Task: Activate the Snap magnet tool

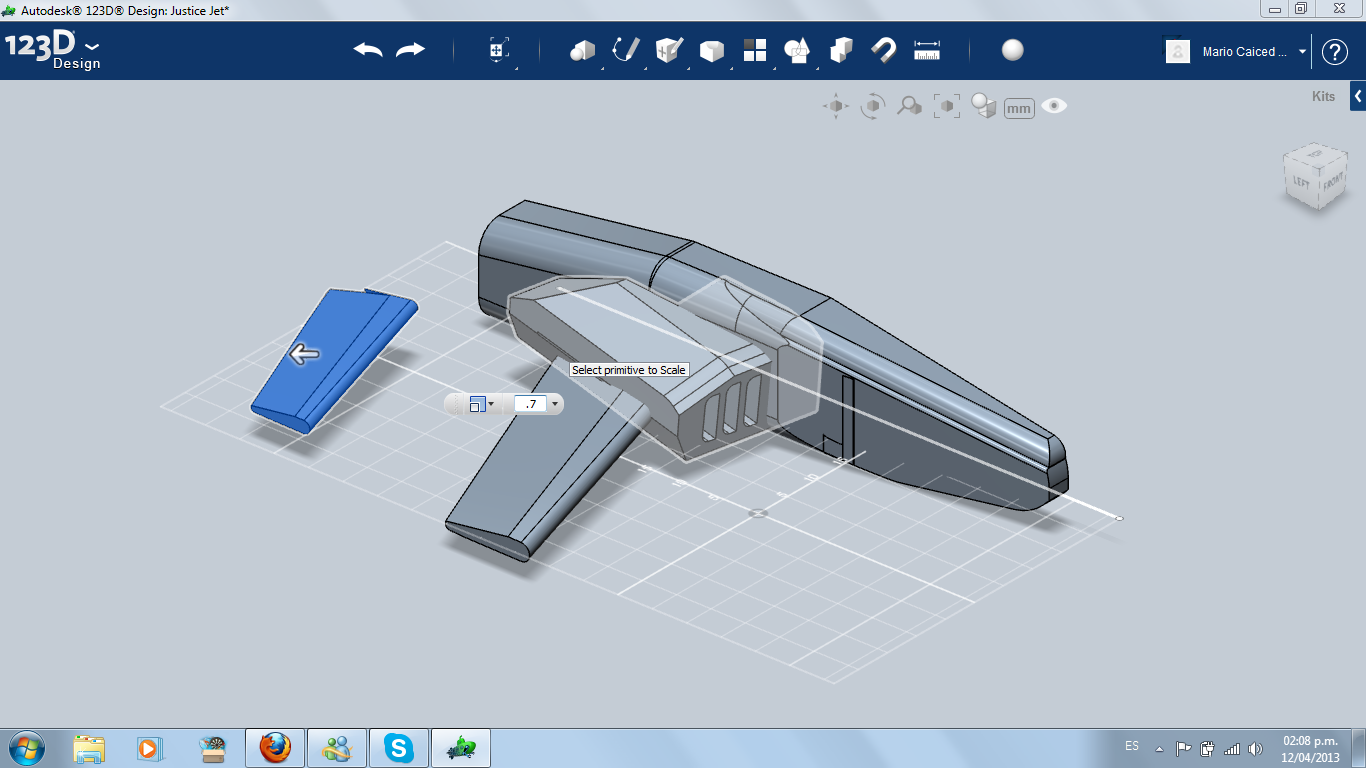Action: 883,50
